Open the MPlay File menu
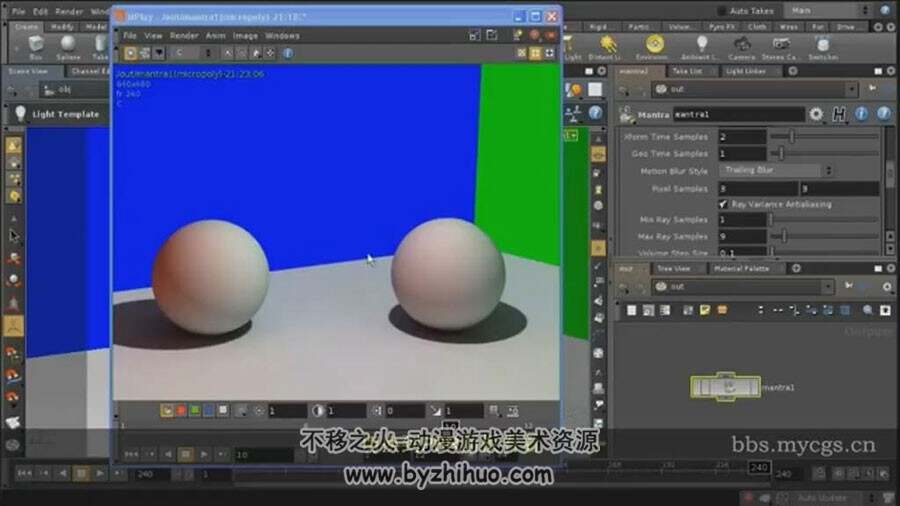Screen dimensions: 900x506 tap(130, 36)
